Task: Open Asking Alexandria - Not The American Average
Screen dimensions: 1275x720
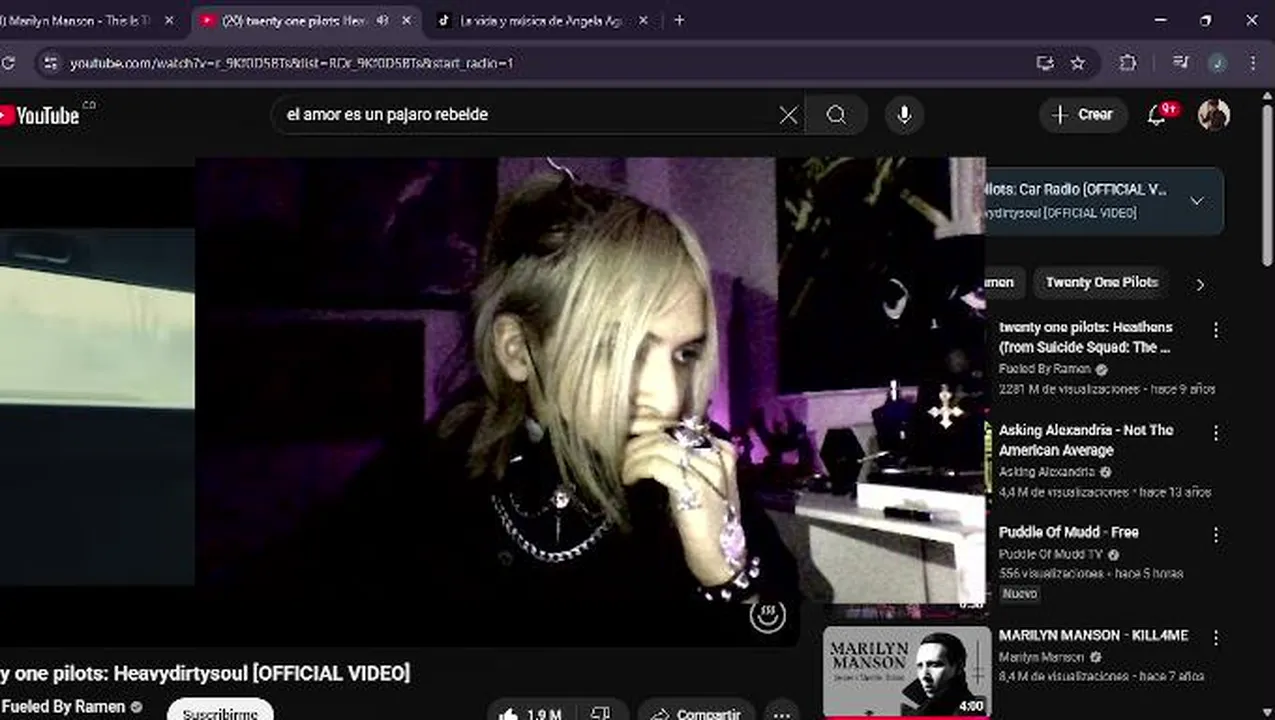Action: 1086,440
